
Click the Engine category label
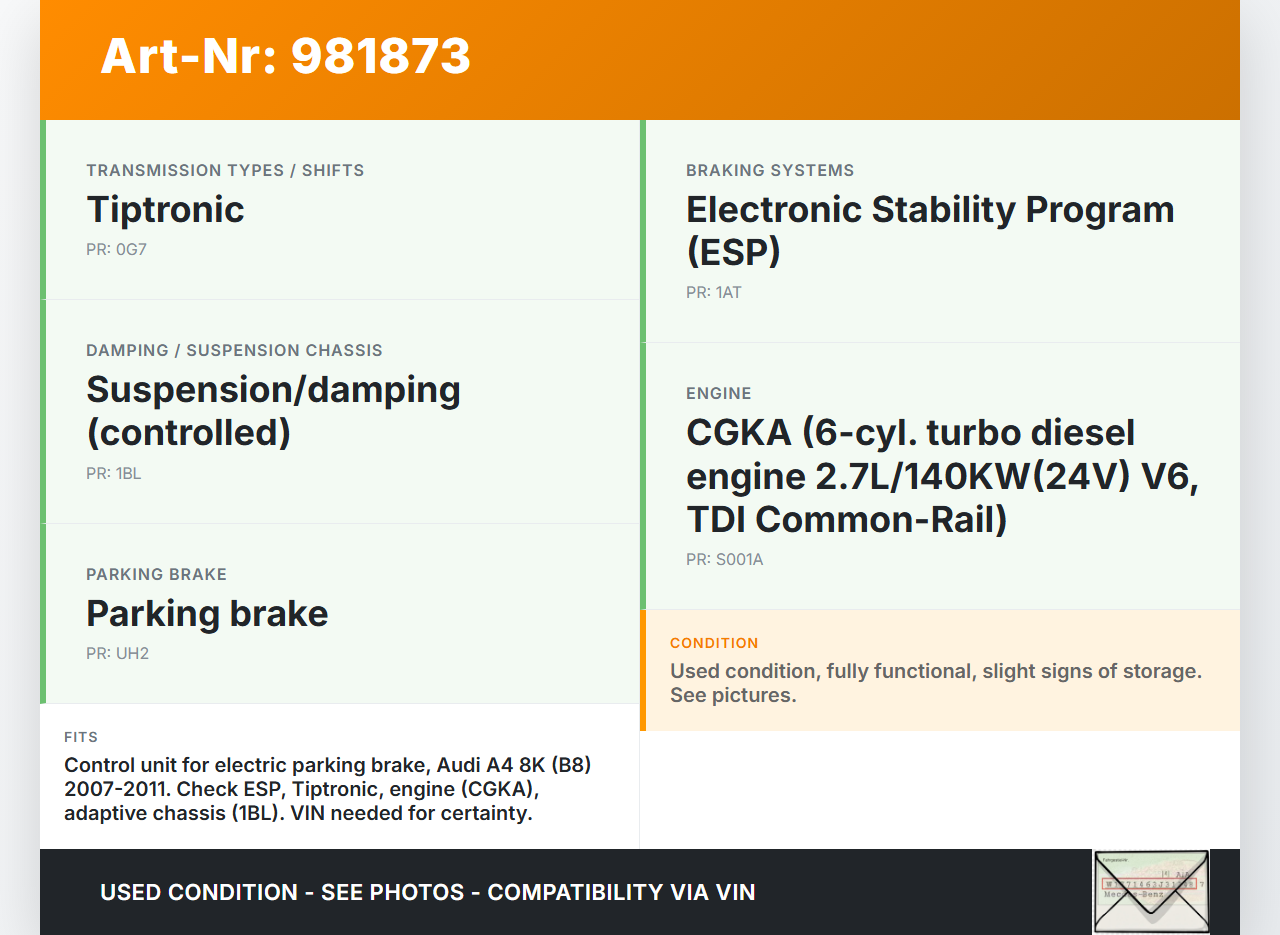tap(718, 393)
